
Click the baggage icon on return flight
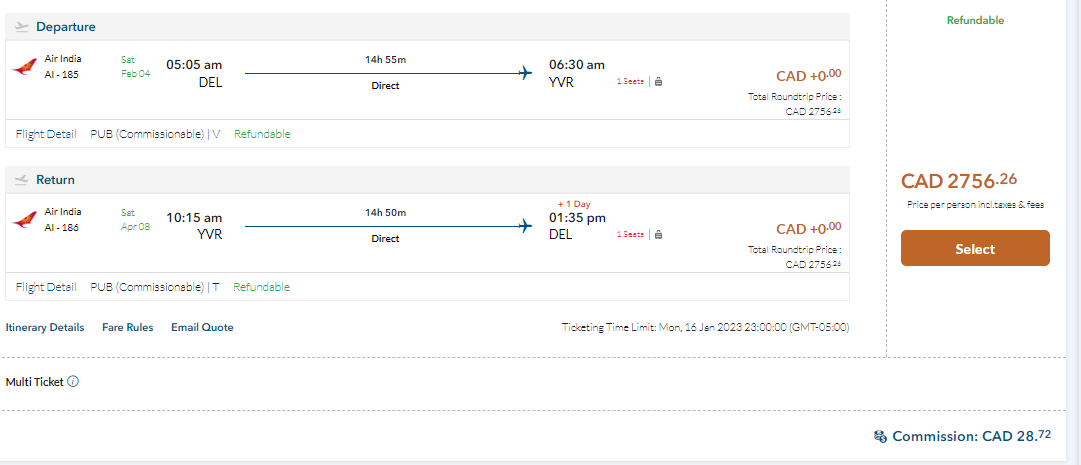pyautogui.click(x=658, y=234)
